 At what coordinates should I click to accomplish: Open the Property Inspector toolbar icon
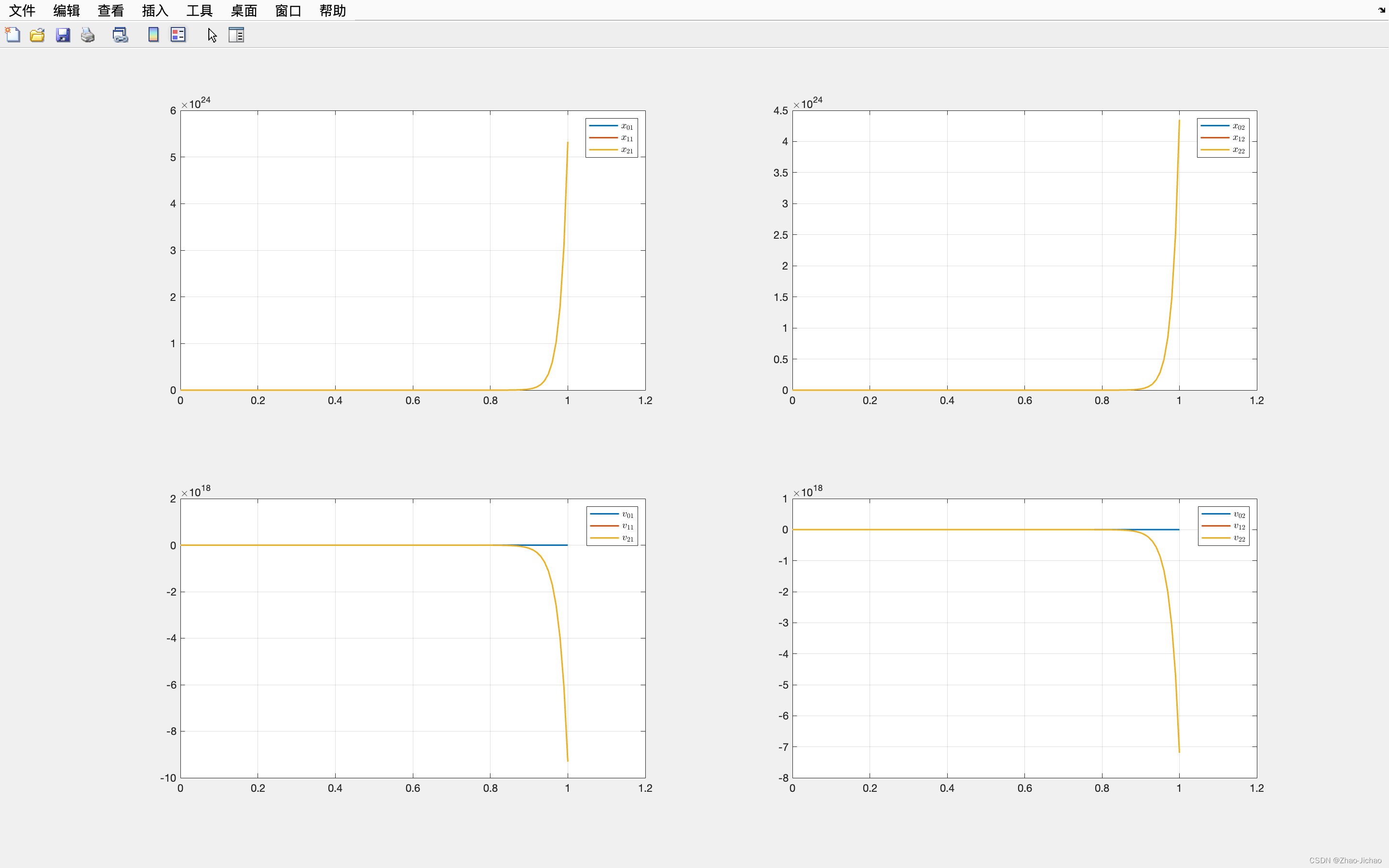[x=236, y=35]
